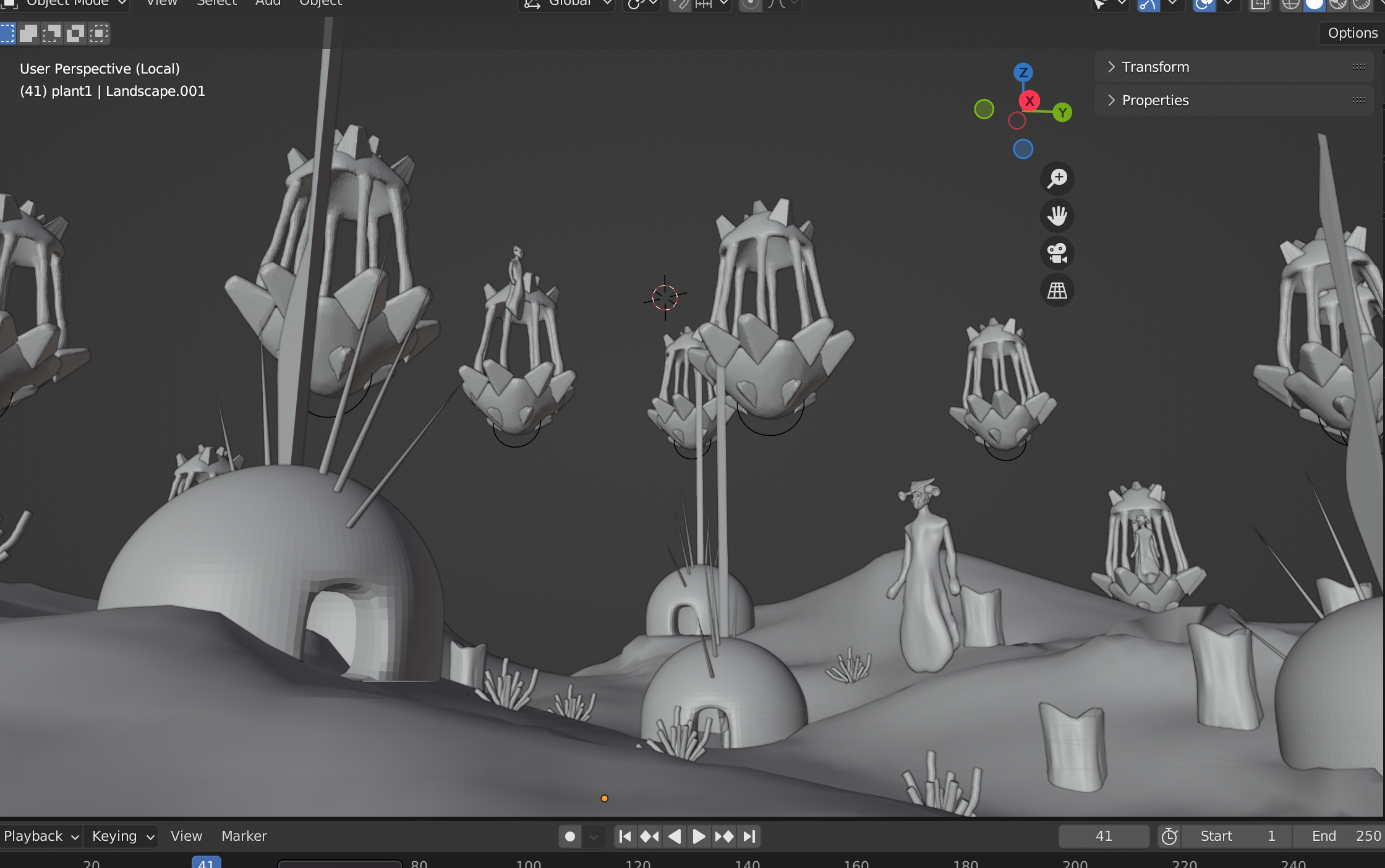Click the zoom viewport magnifier icon
Screen dimensions: 1385x868
[1057, 179]
